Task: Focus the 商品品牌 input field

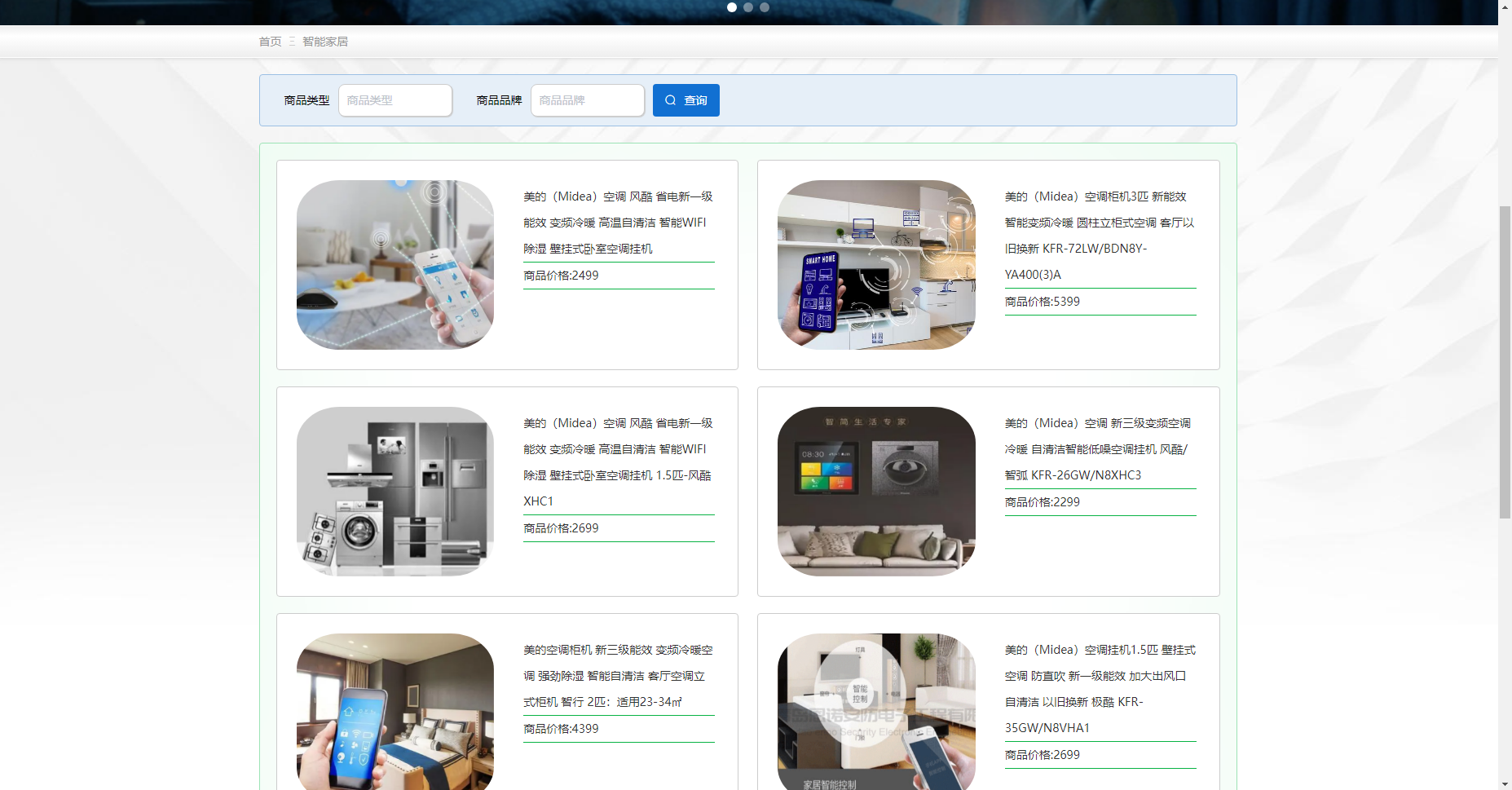Action: coord(588,100)
